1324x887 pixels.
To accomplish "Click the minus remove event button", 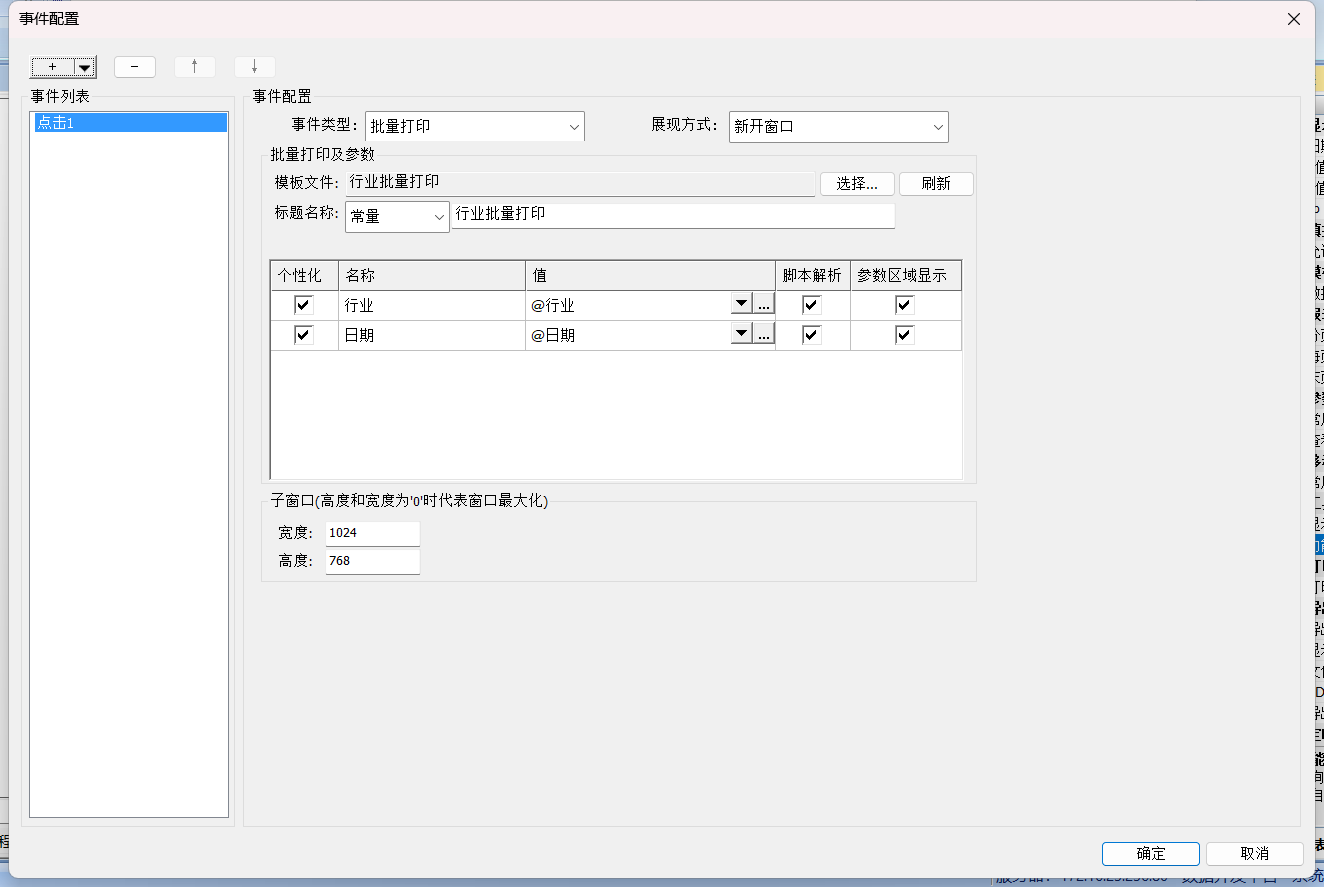I will click(x=135, y=67).
